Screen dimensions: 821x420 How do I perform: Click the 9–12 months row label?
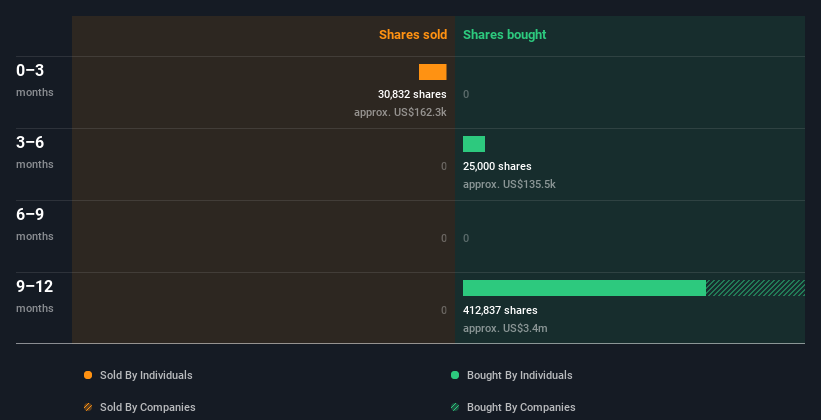pos(35,296)
